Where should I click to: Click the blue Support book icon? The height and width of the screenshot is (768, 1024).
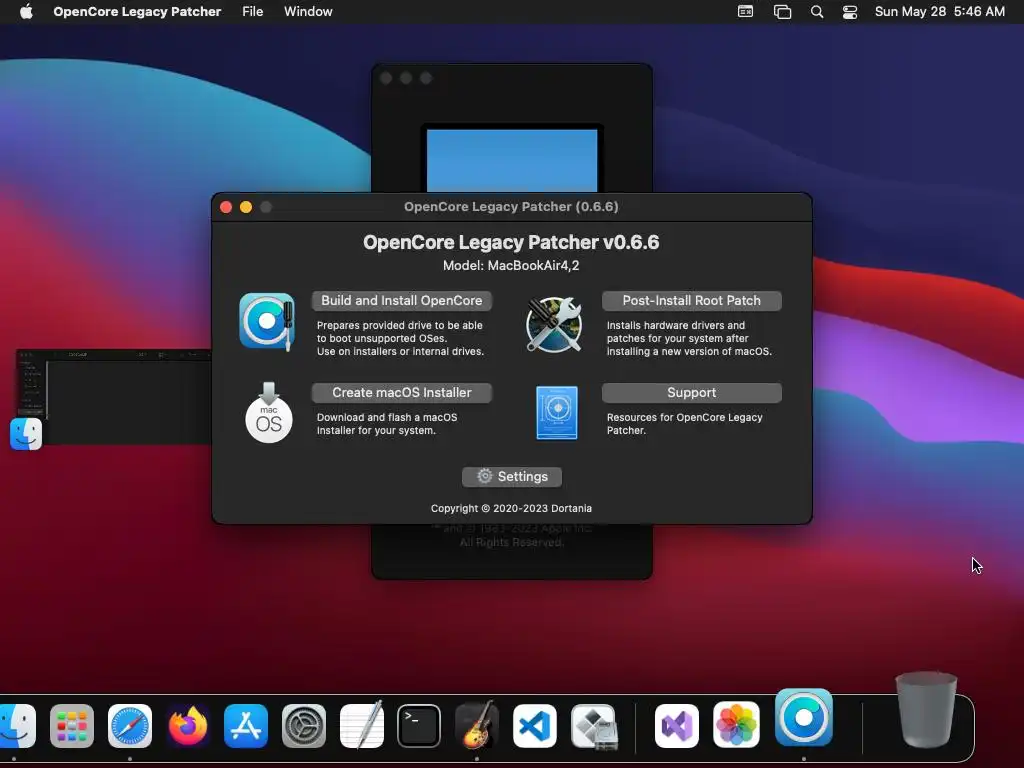[556, 413]
